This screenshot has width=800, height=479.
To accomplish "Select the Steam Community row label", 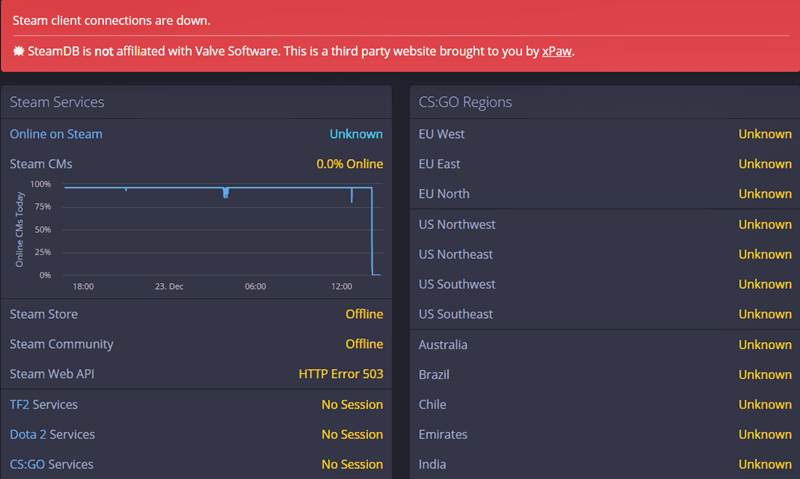I will pyautogui.click(x=61, y=344).
